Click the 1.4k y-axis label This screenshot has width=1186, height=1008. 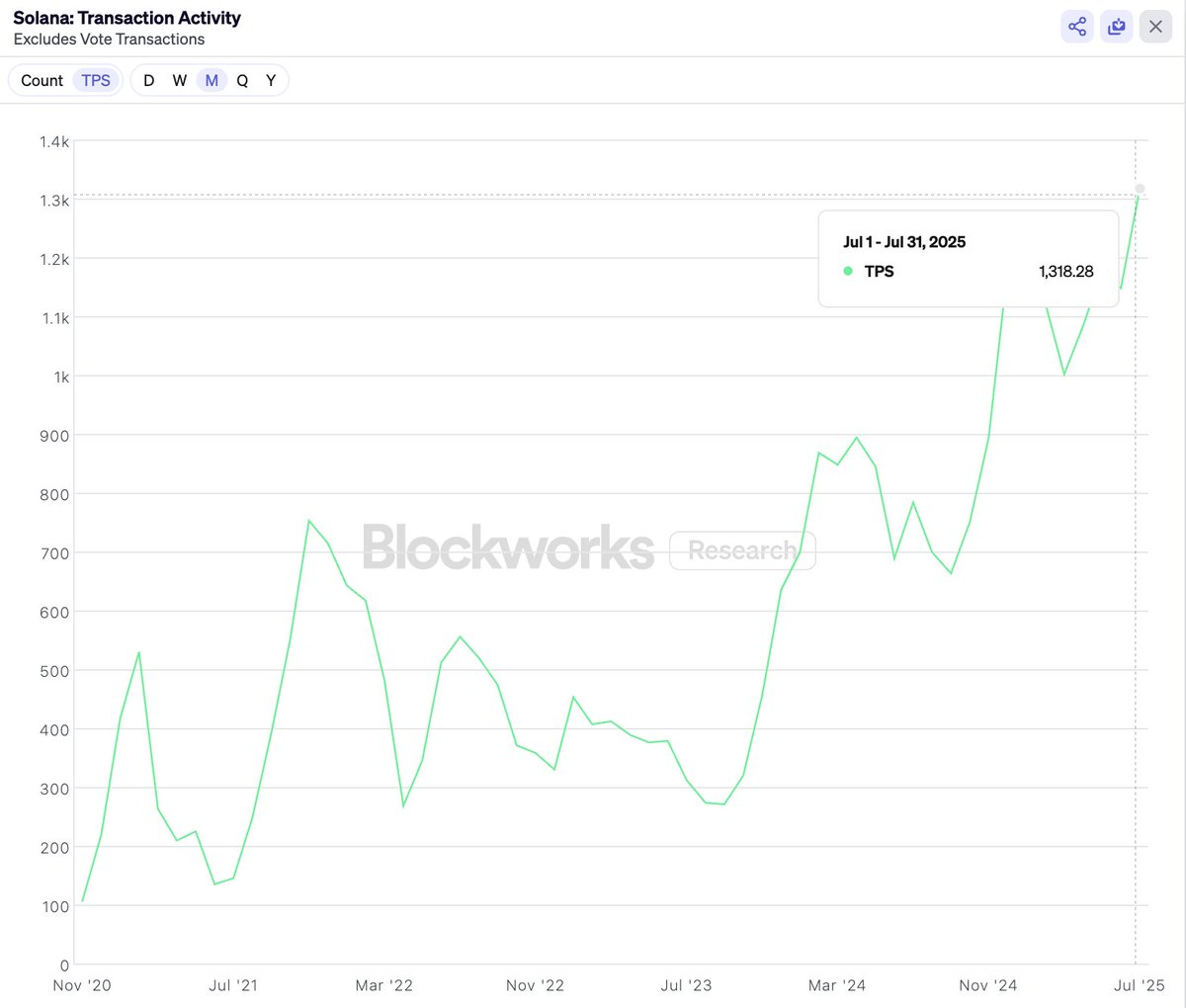tap(54, 141)
